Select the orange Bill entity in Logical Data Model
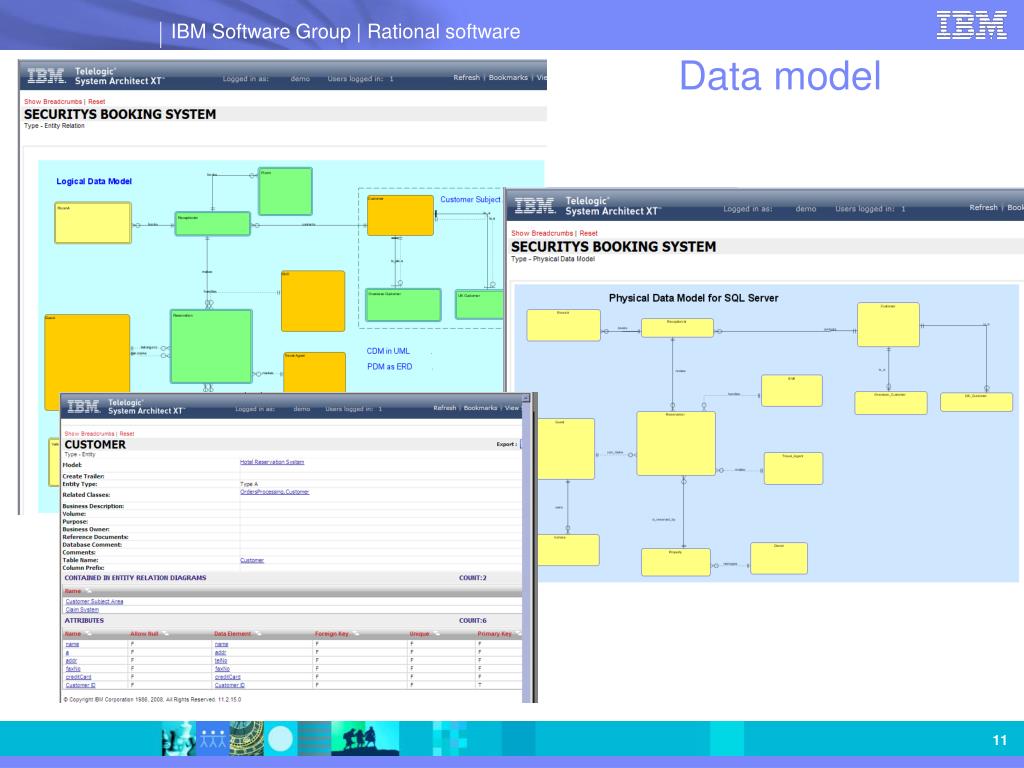The image size is (1024, 768). (313, 301)
